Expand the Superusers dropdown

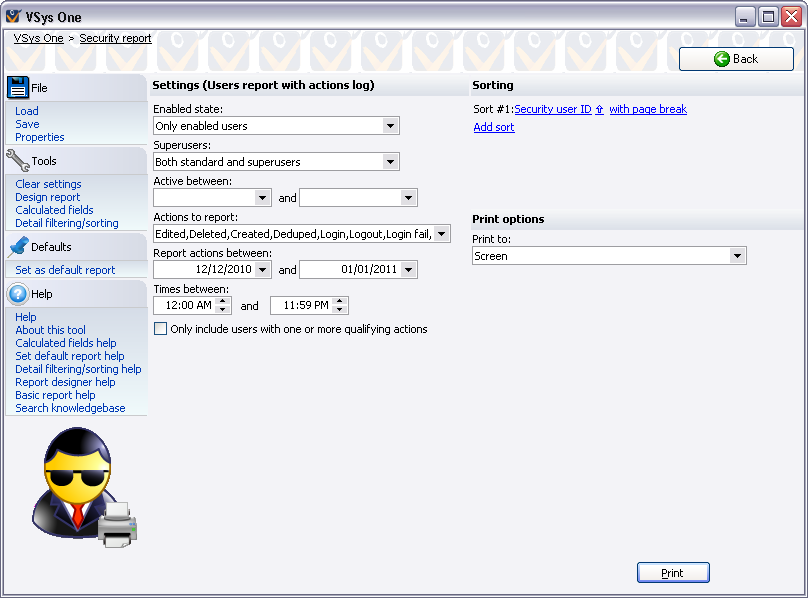pyautogui.click(x=390, y=162)
